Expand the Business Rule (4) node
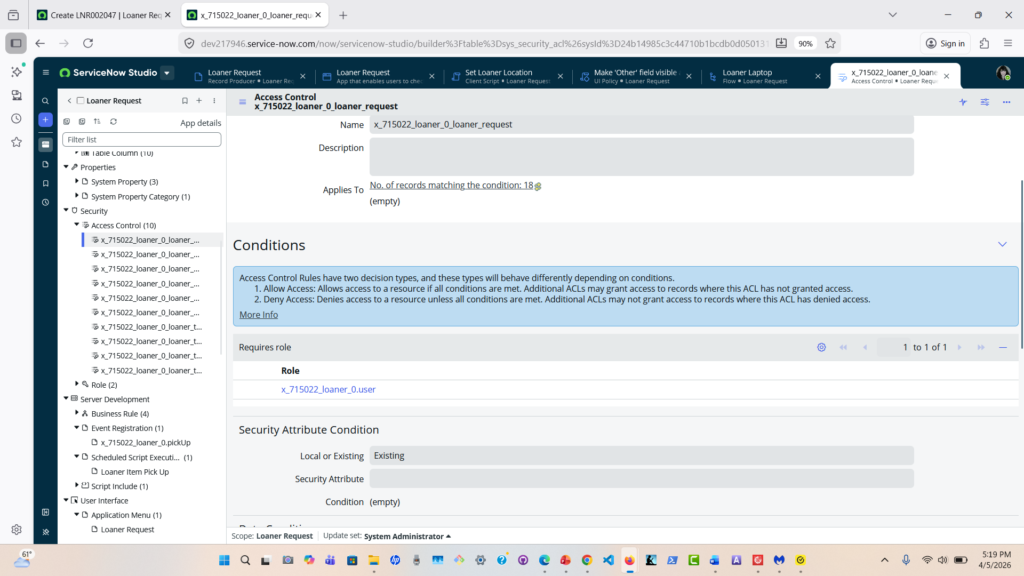The height and width of the screenshot is (576, 1024). [x=78, y=413]
